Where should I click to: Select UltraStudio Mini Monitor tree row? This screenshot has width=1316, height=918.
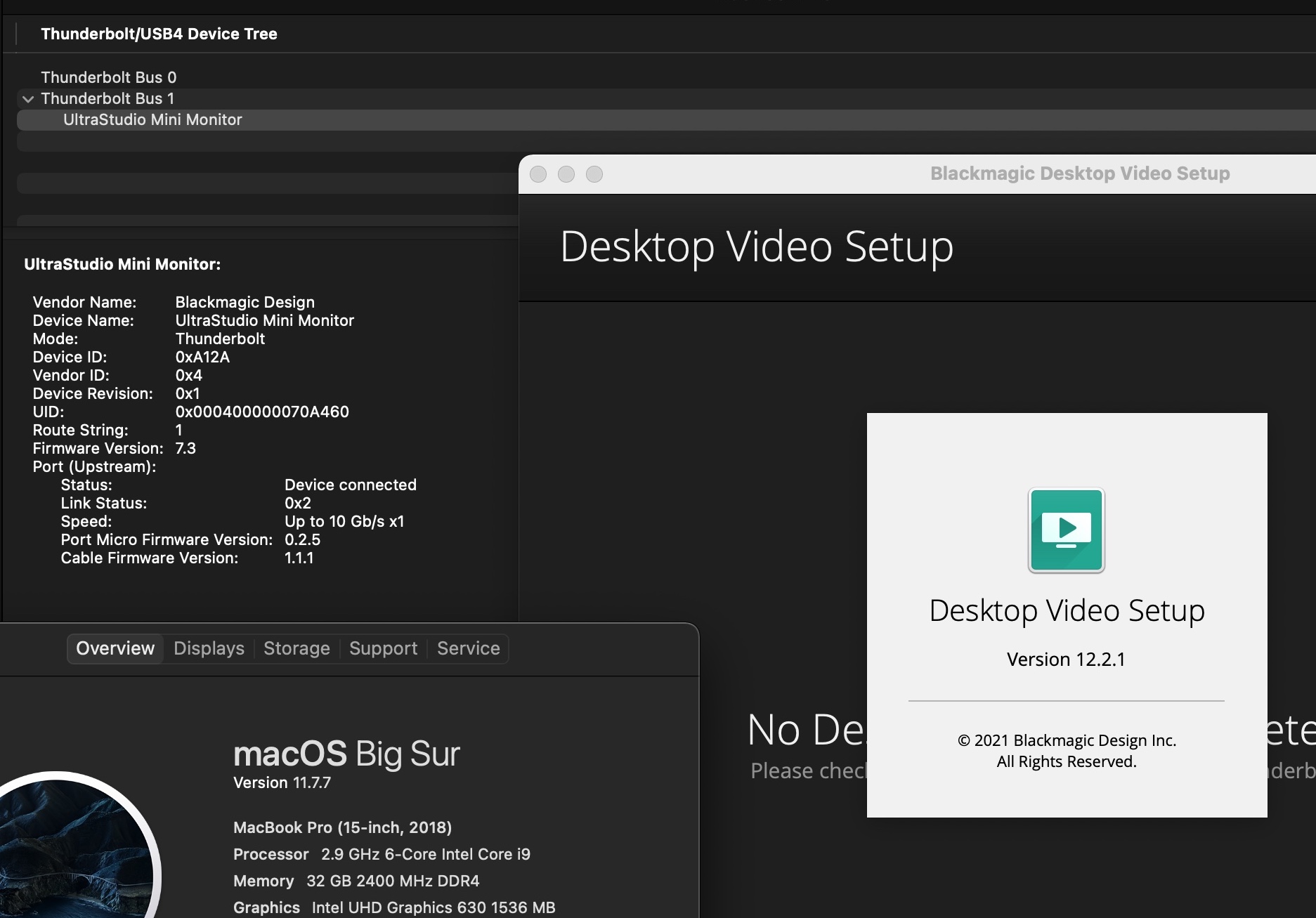(666, 119)
